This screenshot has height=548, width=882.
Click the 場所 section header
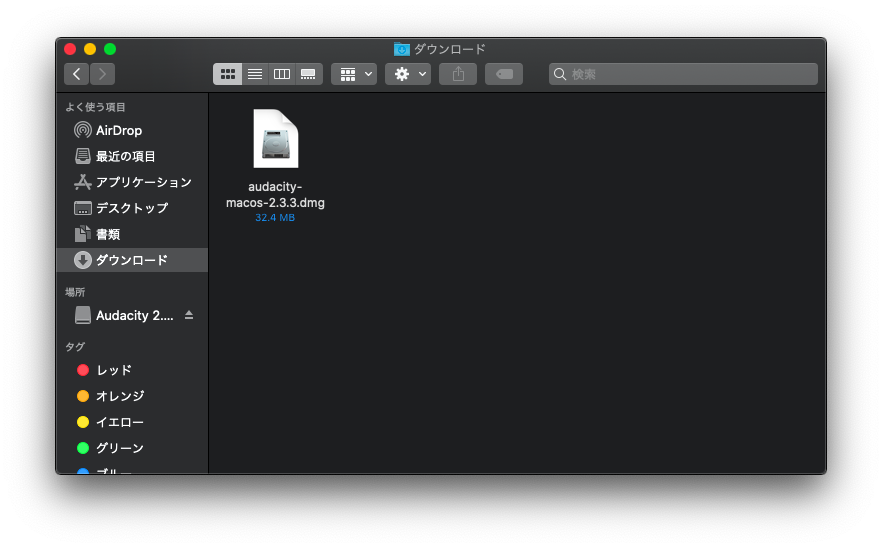click(x=75, y=292)
